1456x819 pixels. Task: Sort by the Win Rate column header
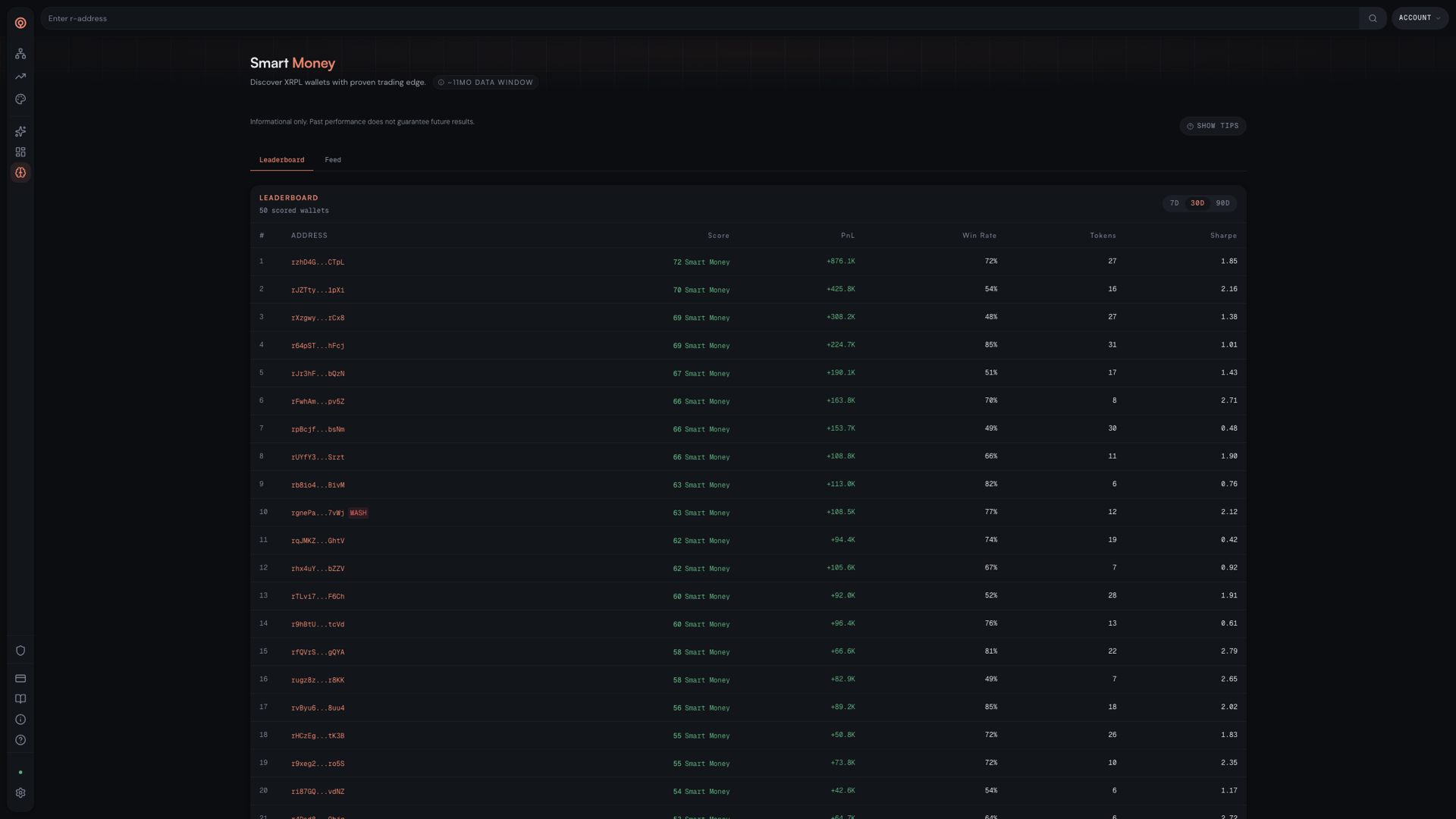(979, 236)
